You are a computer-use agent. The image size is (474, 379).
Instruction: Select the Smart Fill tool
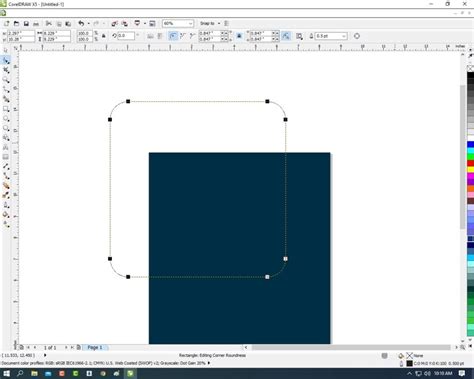coord(6,99)
